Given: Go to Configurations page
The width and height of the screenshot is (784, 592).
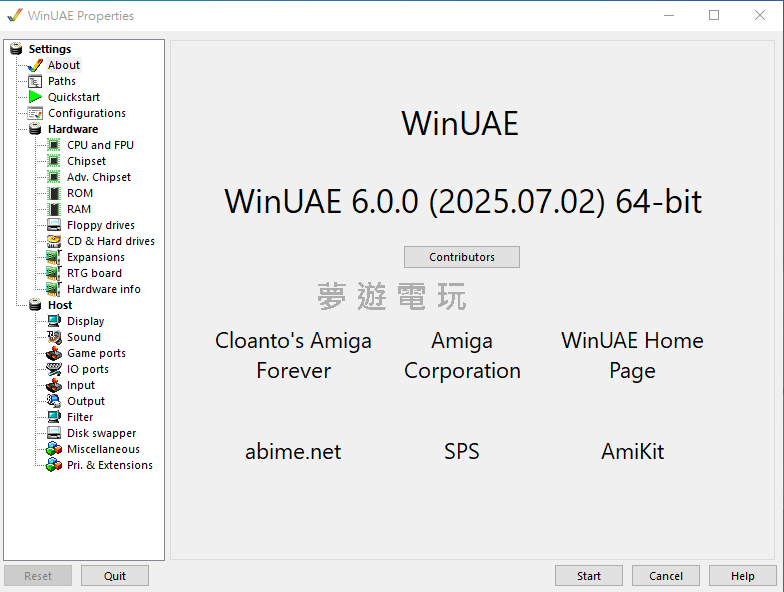Looking at the screenshot, I should (86, 114).
